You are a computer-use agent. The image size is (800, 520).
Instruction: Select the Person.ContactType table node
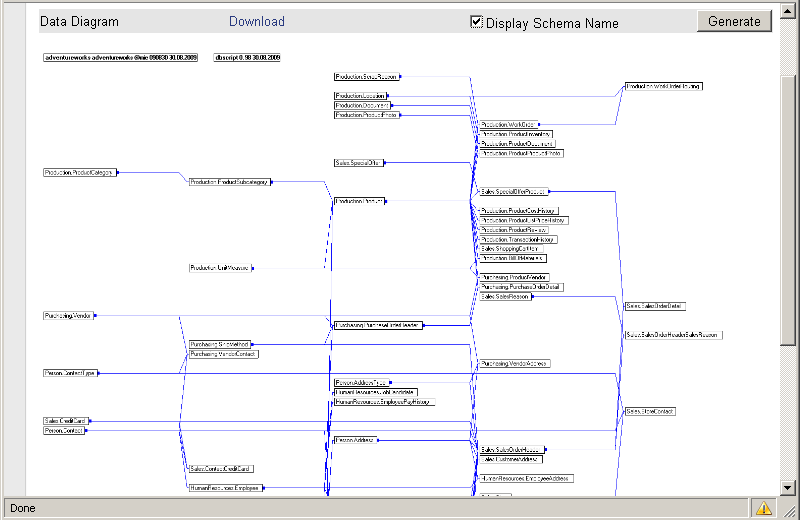[x=70, y=373]
